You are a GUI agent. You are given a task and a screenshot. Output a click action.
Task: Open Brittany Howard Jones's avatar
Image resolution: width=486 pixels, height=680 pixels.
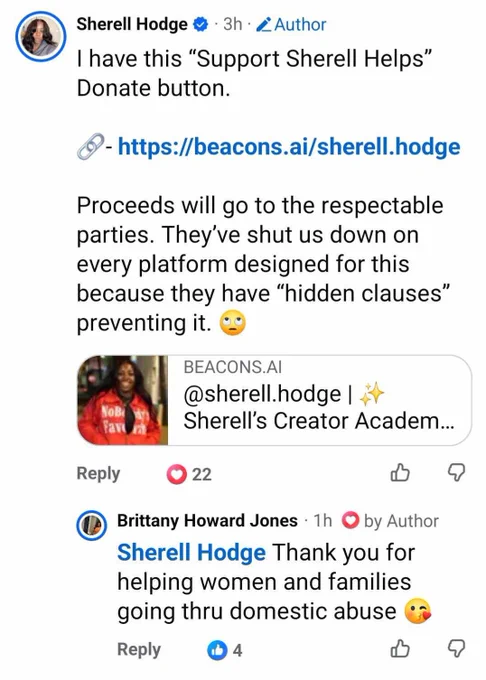point(91,525)
